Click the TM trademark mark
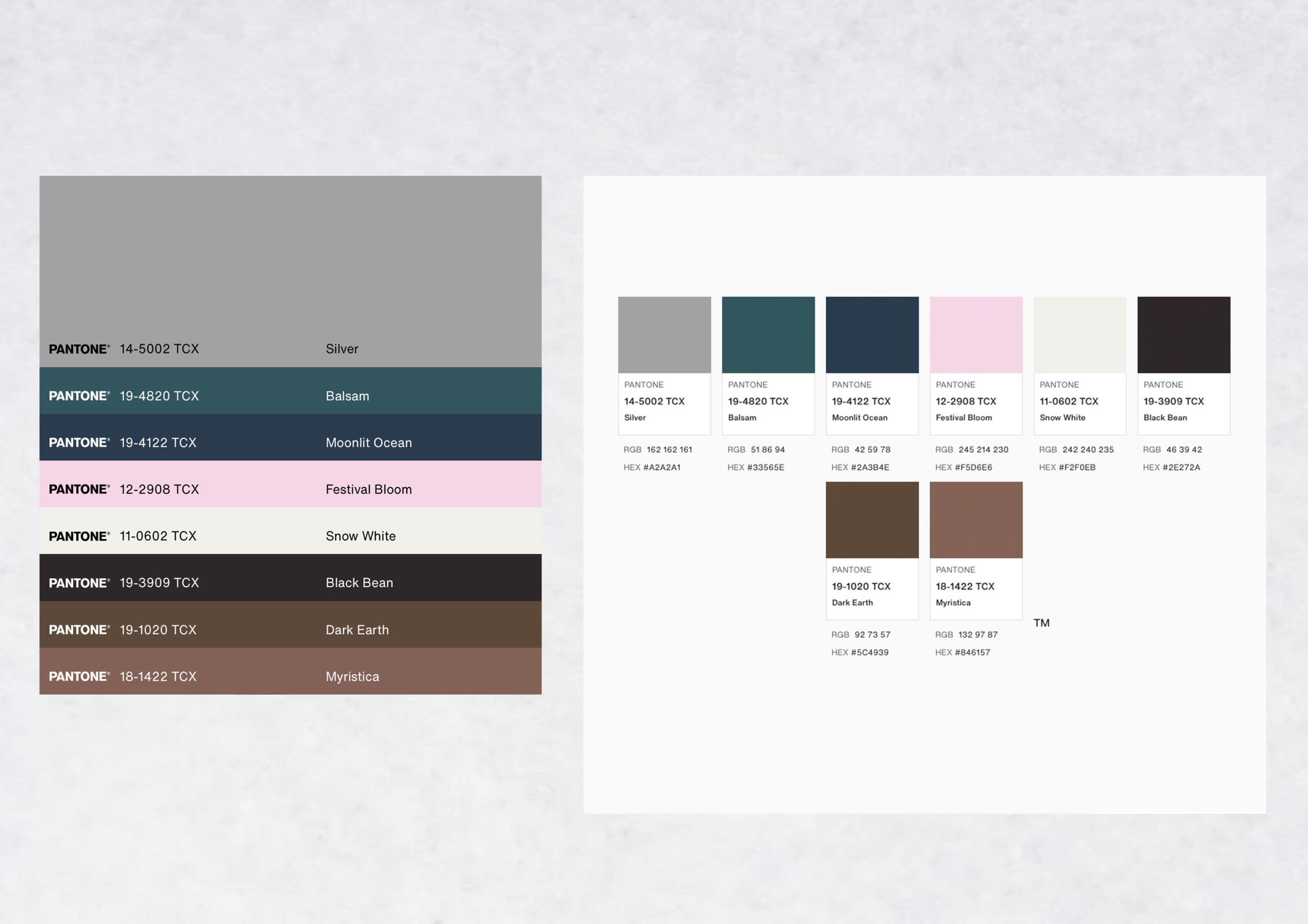The image size is (1308, 924). click(1041, 623)
